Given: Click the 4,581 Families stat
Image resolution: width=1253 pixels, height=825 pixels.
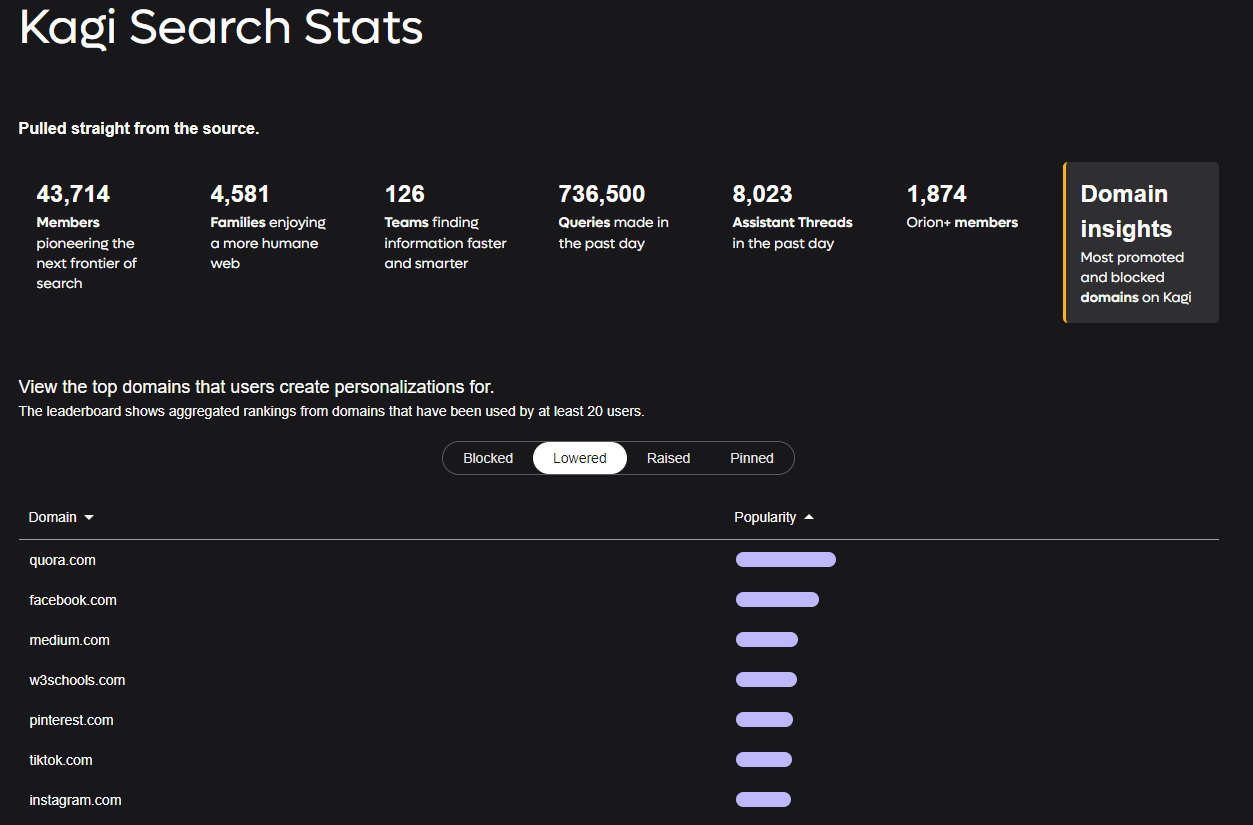Looking at the screenshot, I should 269,227.
